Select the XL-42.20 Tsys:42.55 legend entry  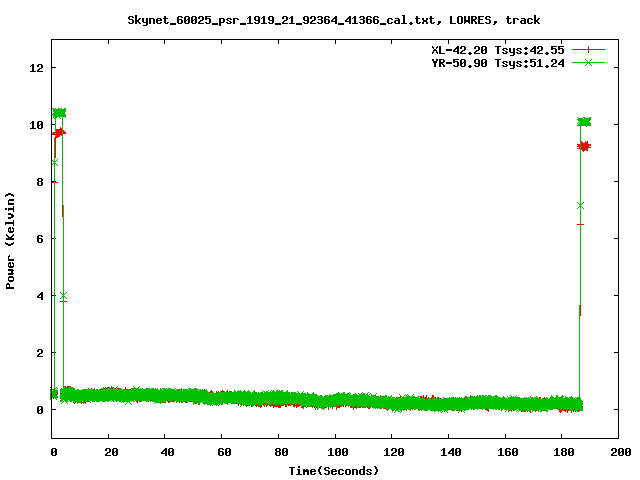[498, 50]
